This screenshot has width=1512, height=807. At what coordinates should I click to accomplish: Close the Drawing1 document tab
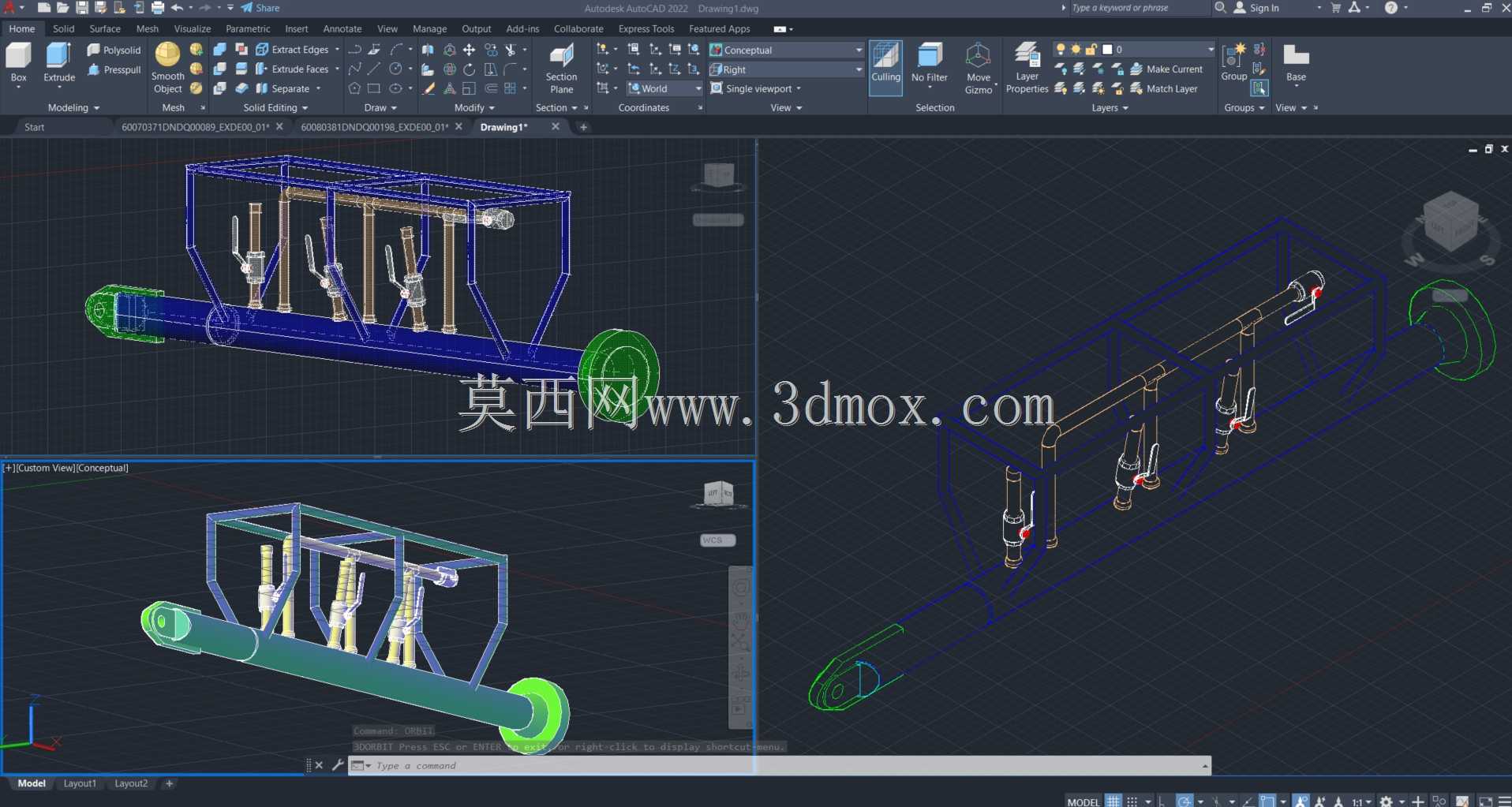[x=556, y=126]
